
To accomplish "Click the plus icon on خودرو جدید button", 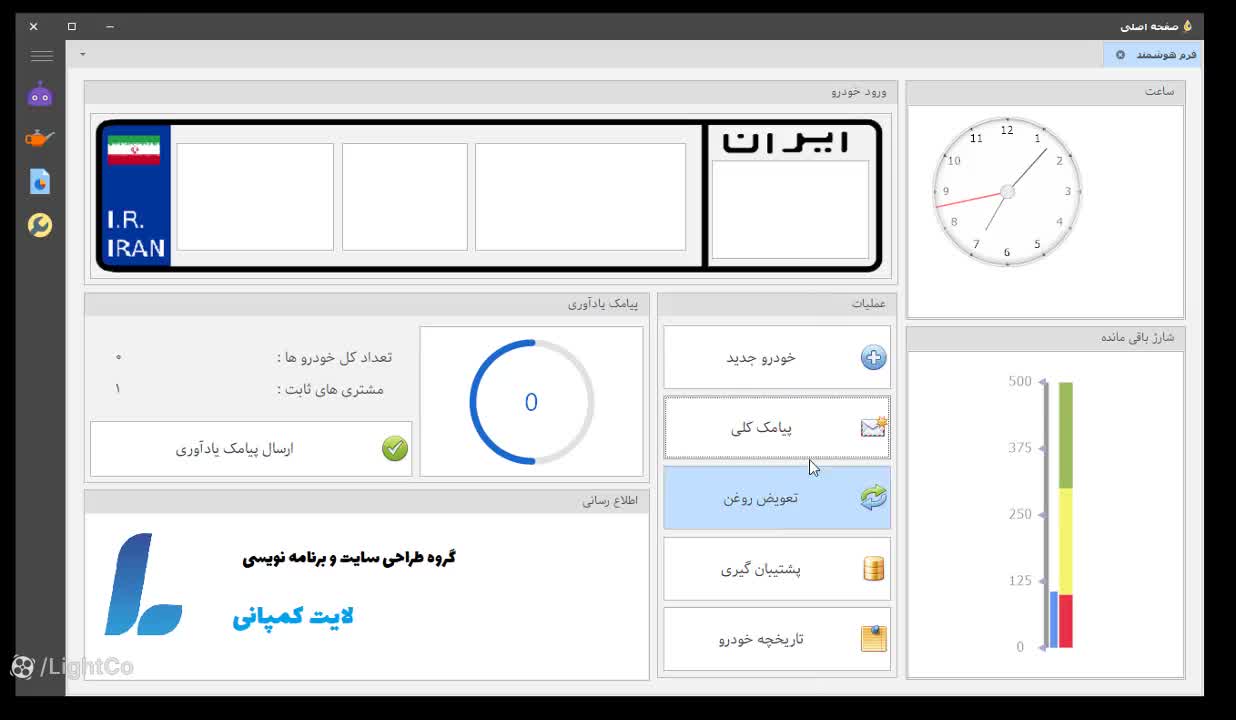I will [871, 356].
